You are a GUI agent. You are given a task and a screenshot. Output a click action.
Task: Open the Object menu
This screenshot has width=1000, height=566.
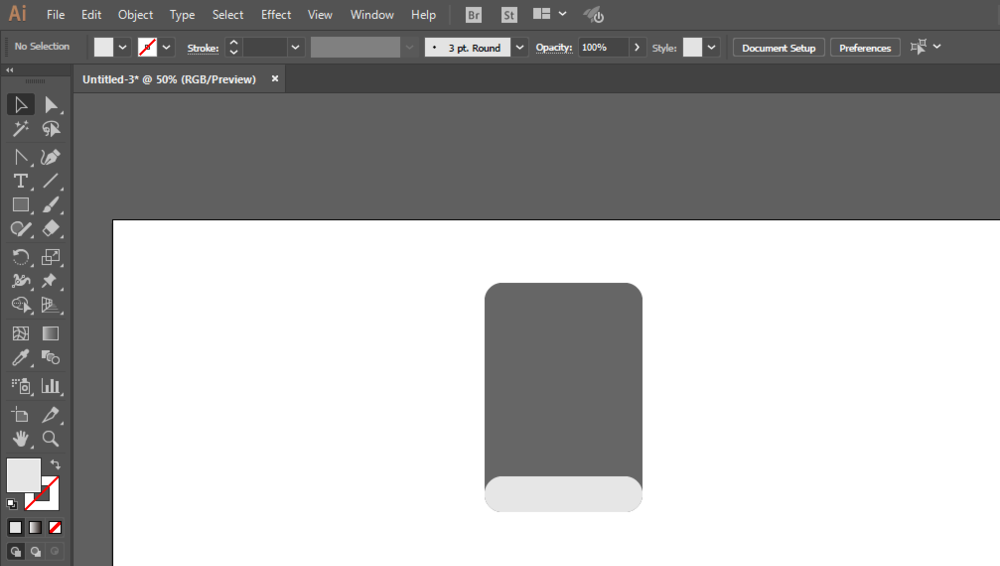click(x=135, y=15)
